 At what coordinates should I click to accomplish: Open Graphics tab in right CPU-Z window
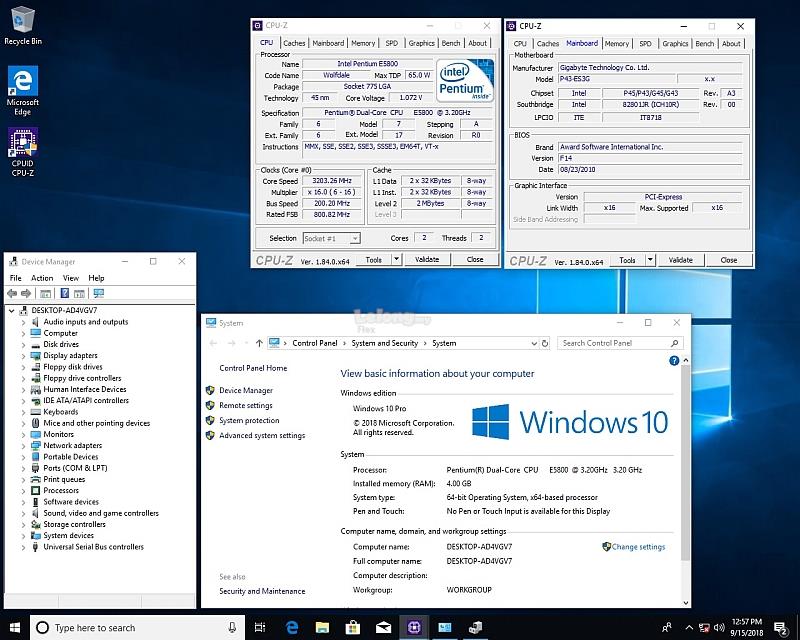pyautogui.click(x=675, y=44)
